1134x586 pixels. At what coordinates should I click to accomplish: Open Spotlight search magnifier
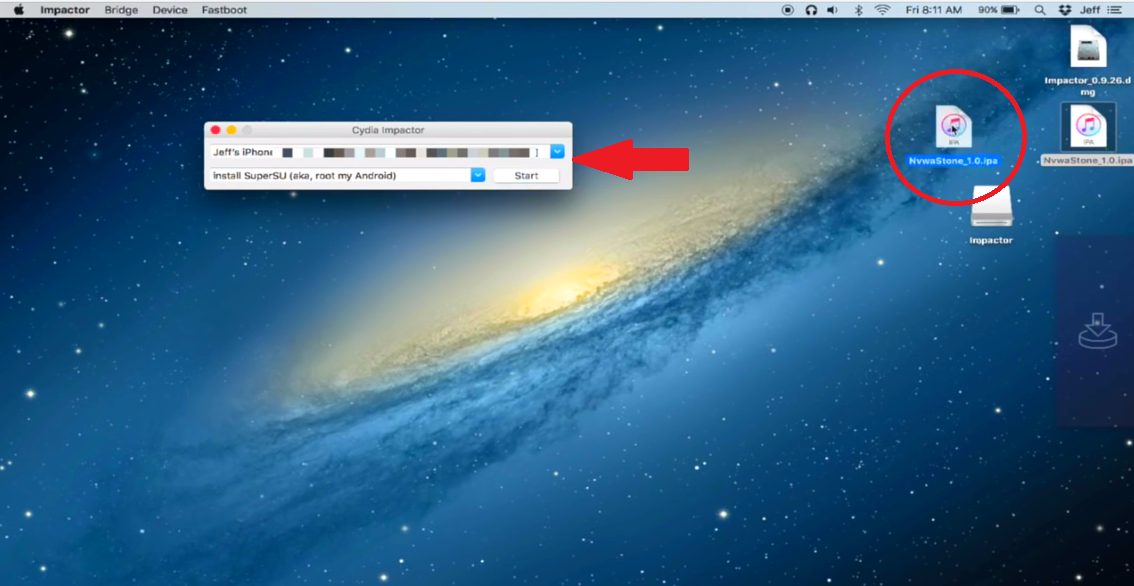(x=1040, y=10)
